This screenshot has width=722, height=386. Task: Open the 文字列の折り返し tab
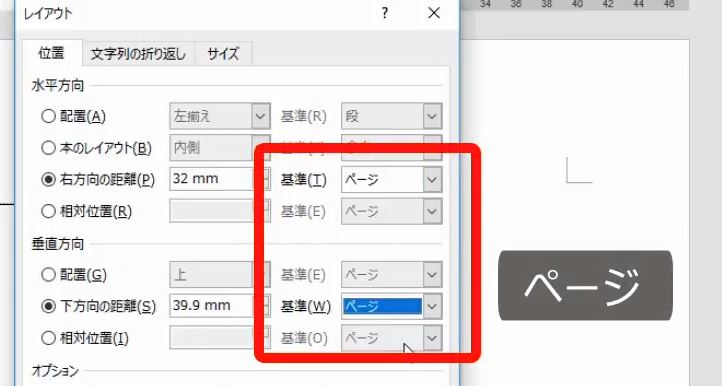pos(138,54)
